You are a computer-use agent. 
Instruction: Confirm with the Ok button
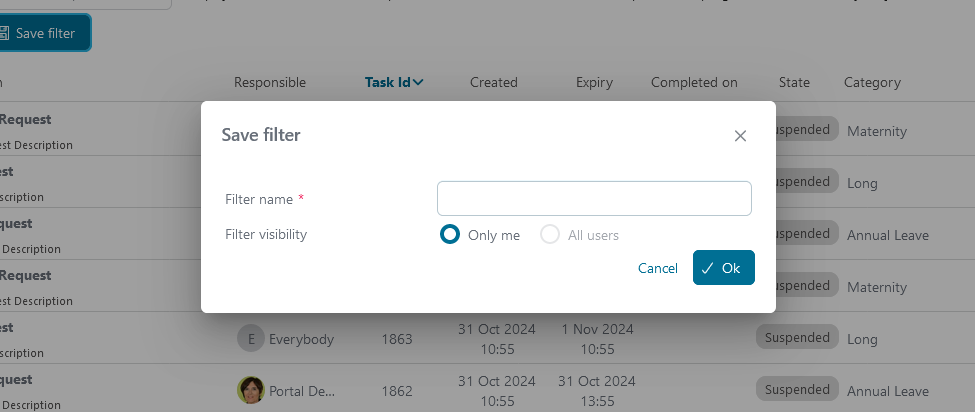tap(723, 267)
